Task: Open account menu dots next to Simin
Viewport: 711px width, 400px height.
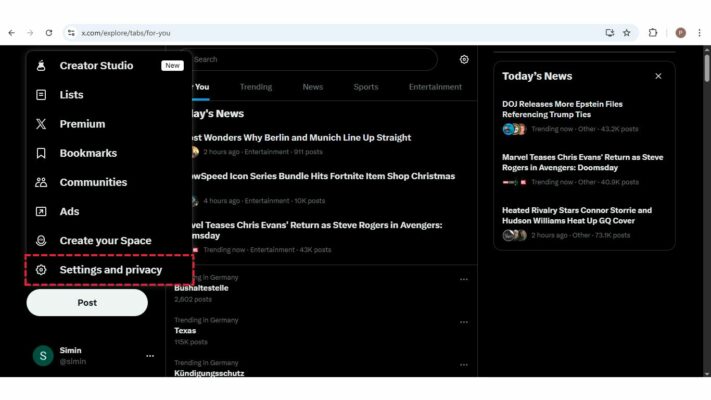Action: (x=150, y=356)
